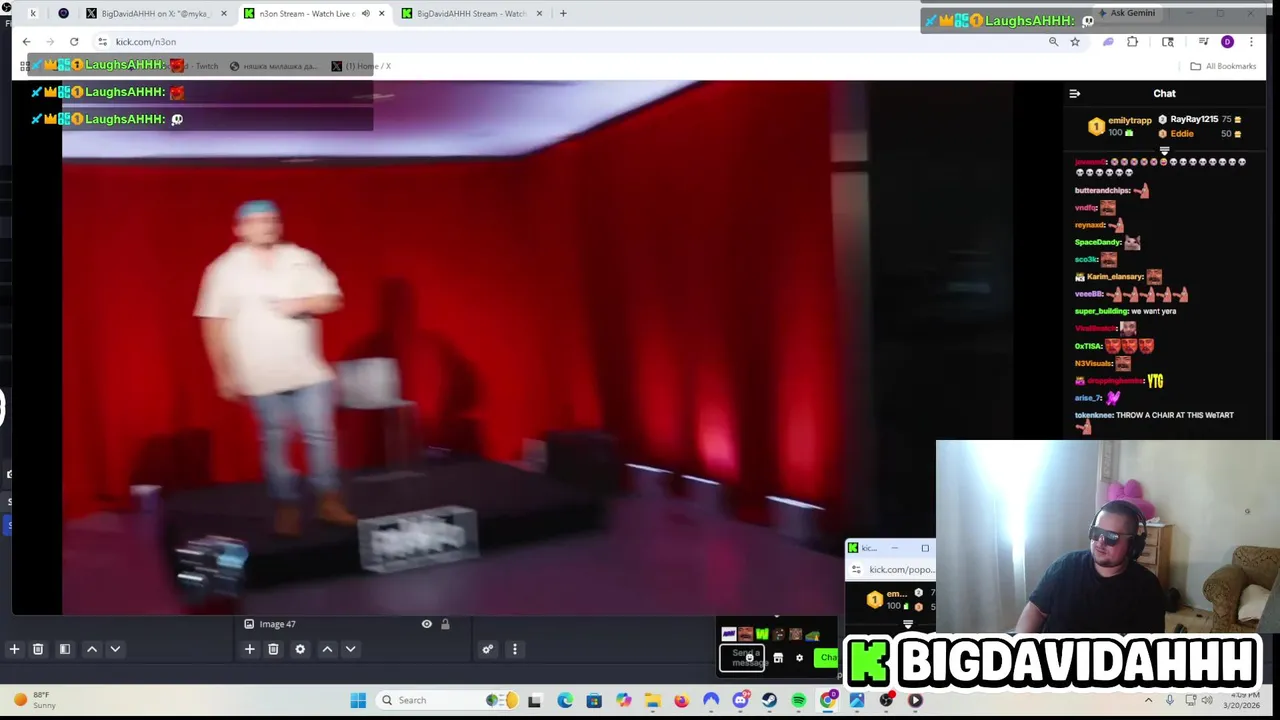Open Steam from the taskbar

(769, 700)
